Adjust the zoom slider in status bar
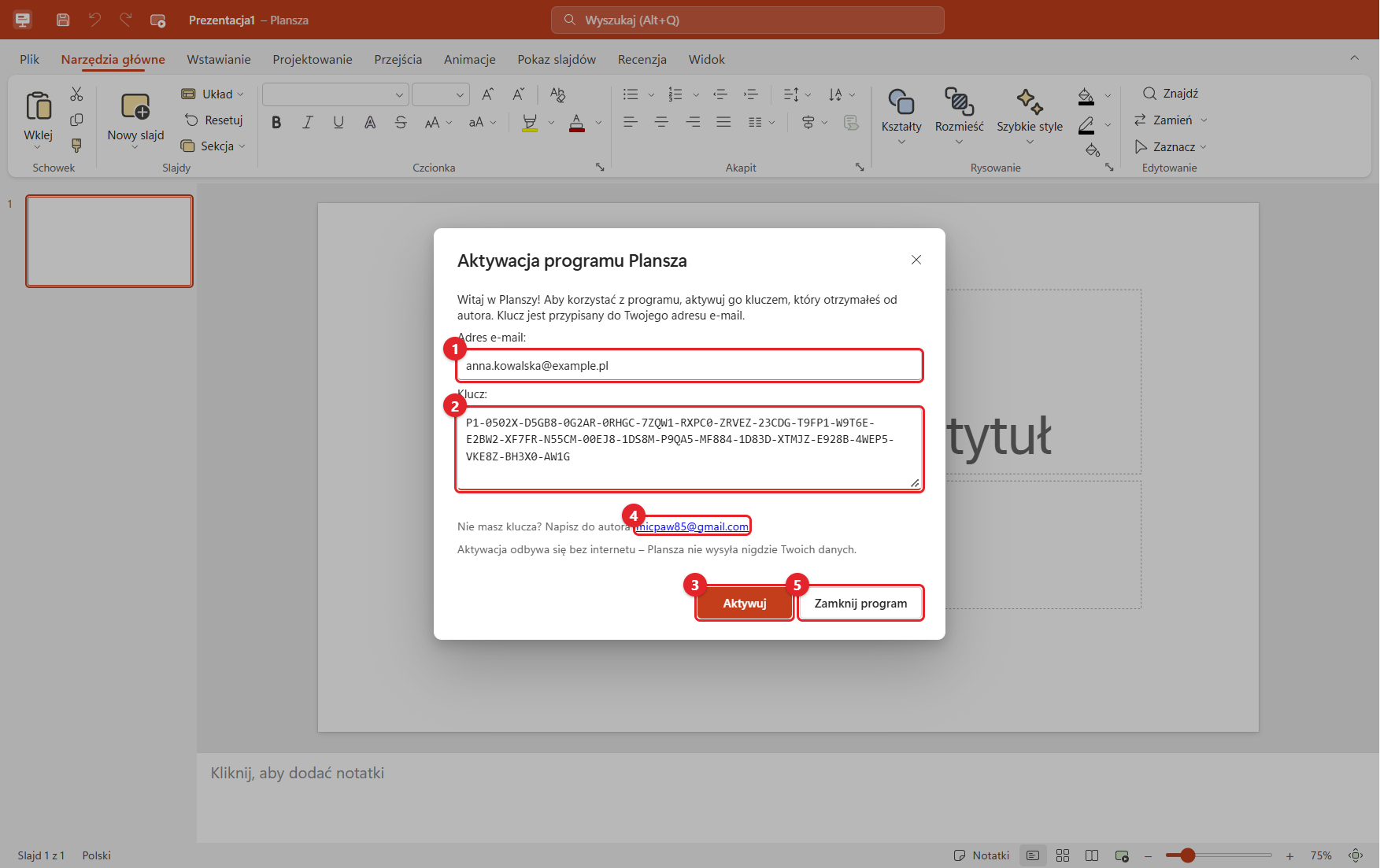Screen dimensions: 1380x868 (1219, 855)
